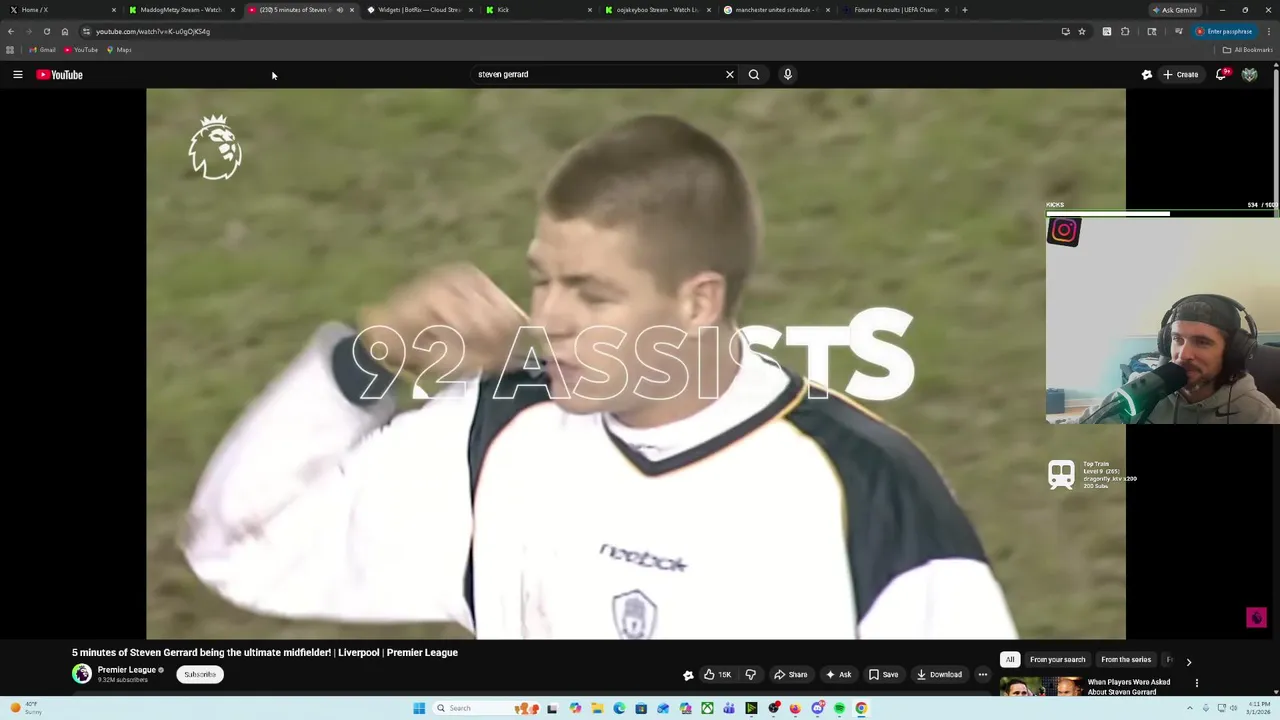Open a new browser tab

point(964,10)
